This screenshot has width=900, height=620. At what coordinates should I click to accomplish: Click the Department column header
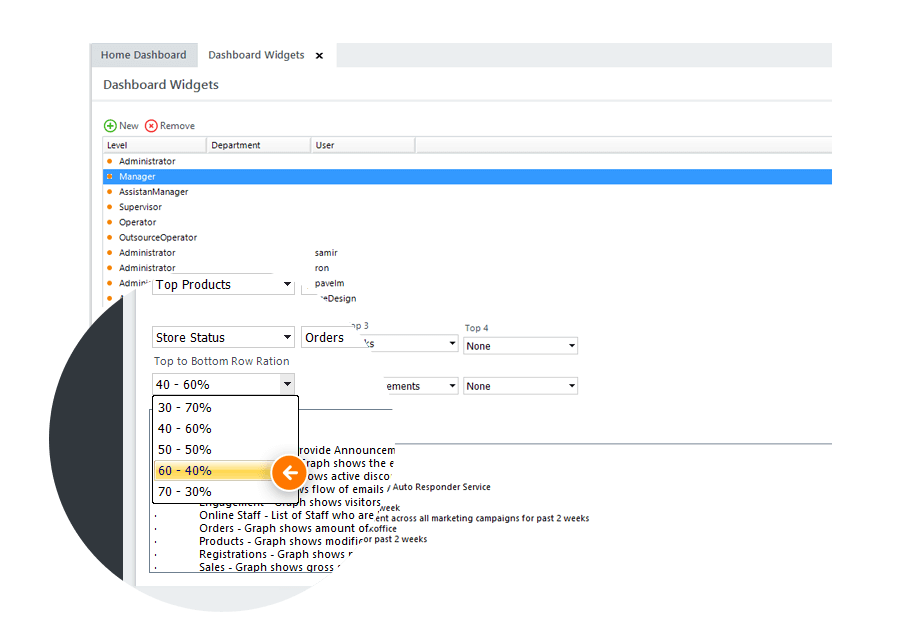[258, 145]
